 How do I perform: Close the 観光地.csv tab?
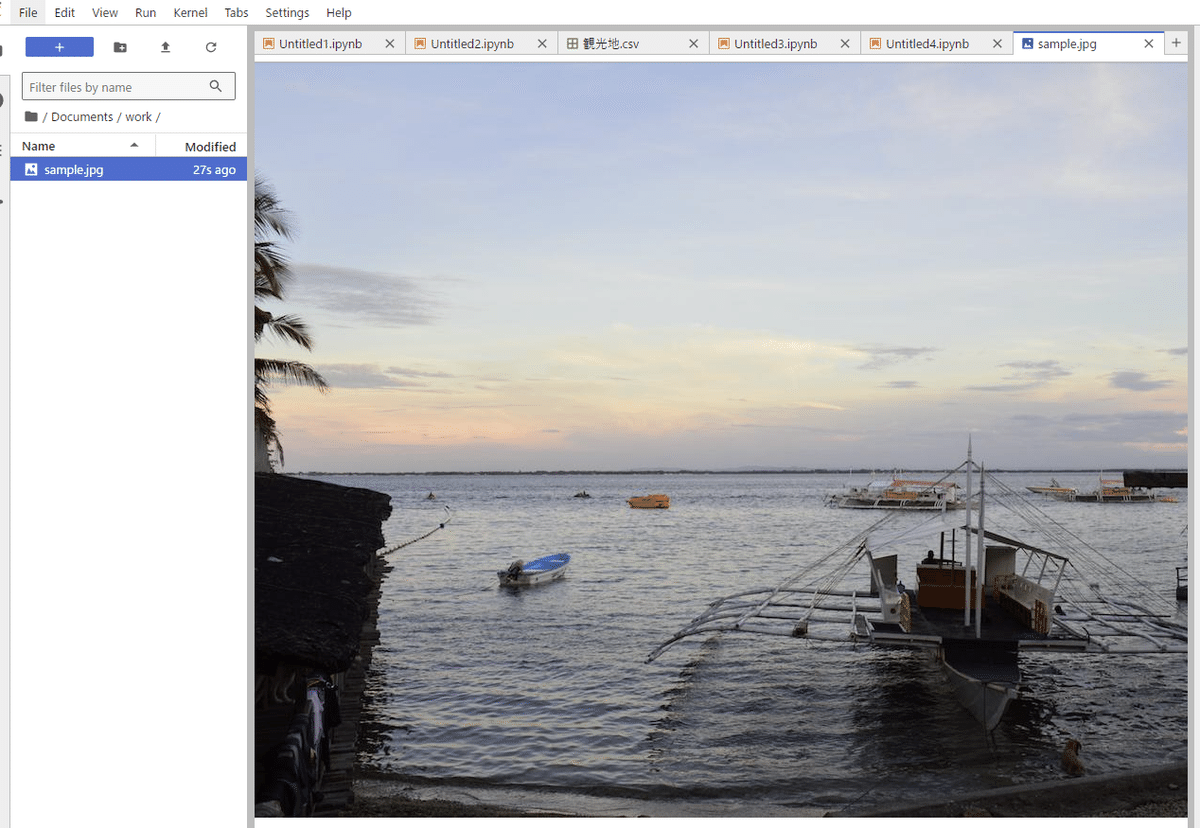pos(693,44)
